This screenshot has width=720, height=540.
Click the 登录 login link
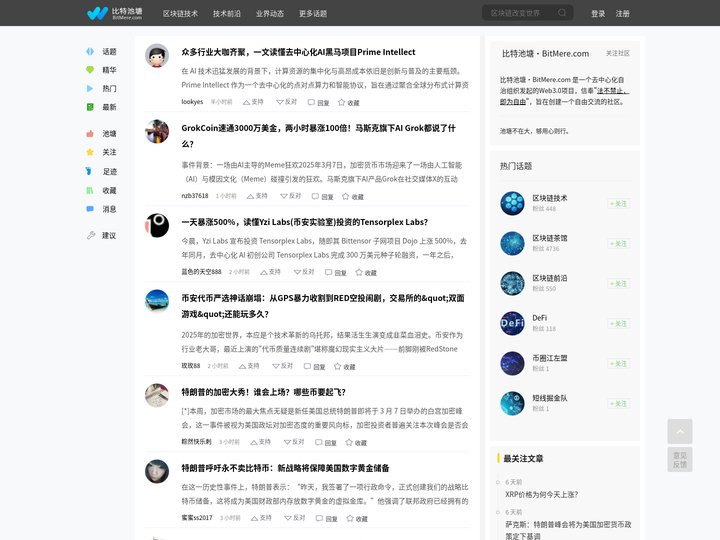tap(598, 13)
